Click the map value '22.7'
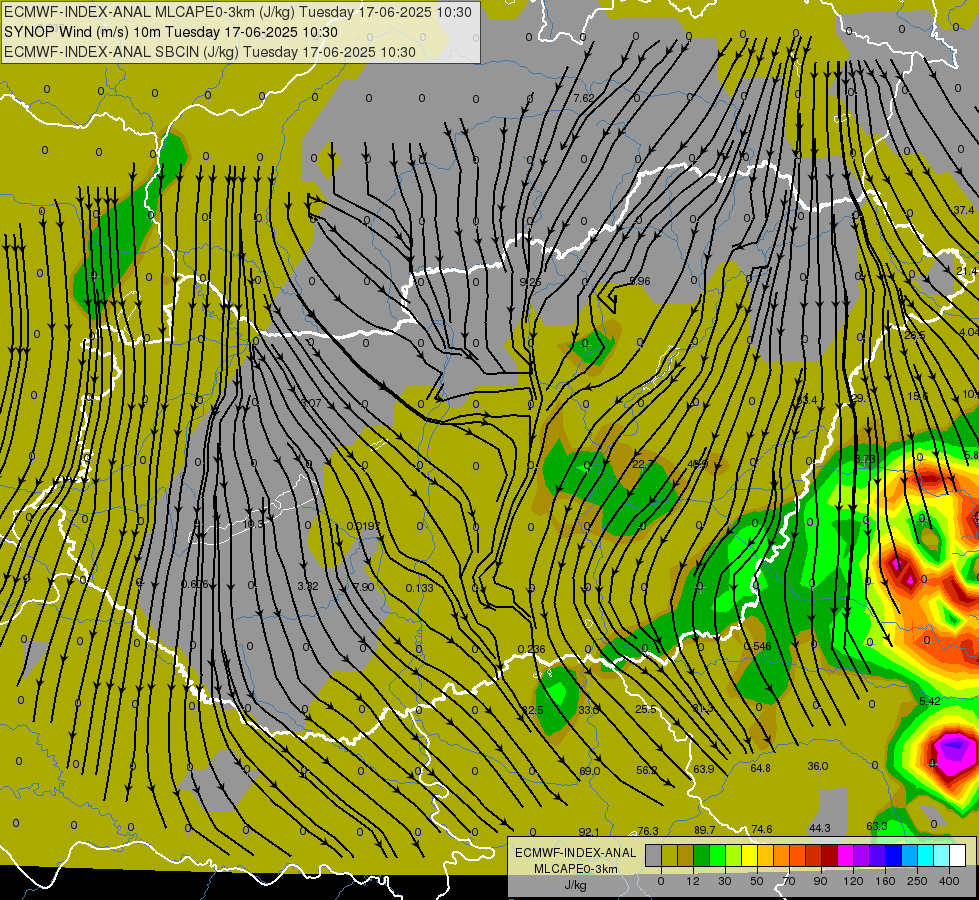The image size is (979, 900). (643, 464)
